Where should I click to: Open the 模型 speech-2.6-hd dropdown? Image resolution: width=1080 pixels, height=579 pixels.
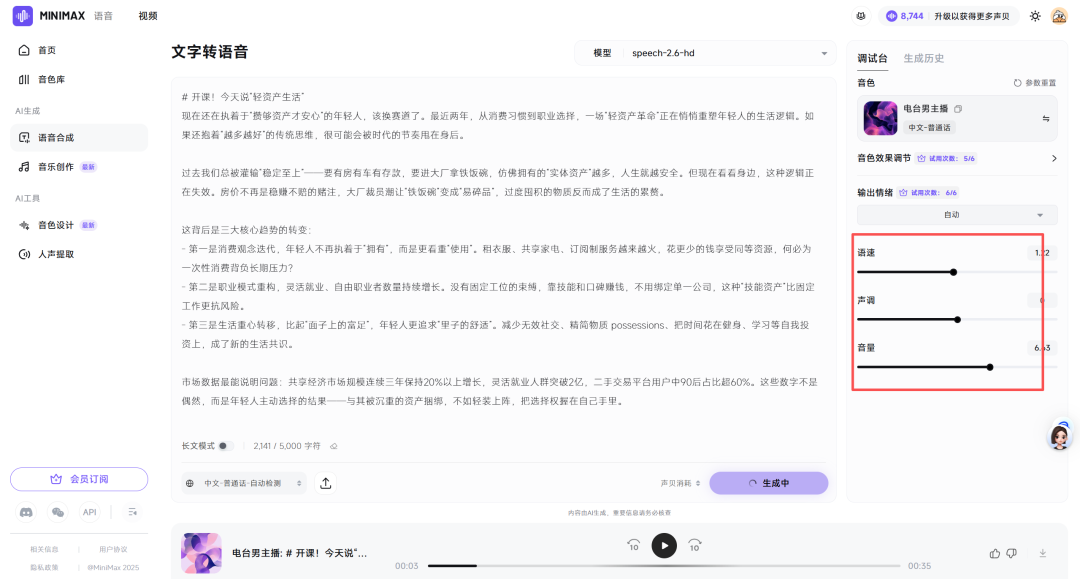coord(705,53)
